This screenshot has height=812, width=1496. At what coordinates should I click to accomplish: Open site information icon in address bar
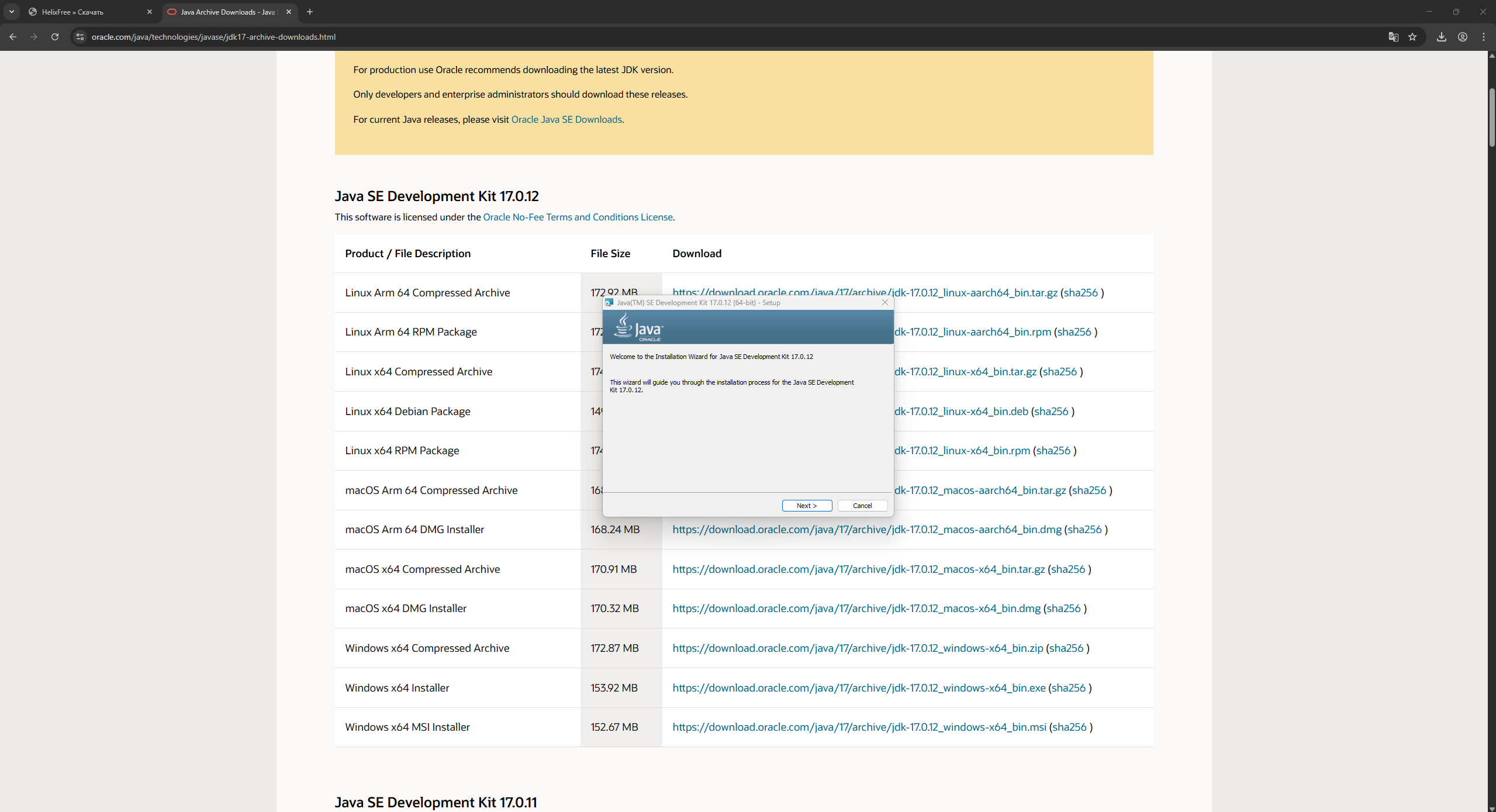coord(80,37)
